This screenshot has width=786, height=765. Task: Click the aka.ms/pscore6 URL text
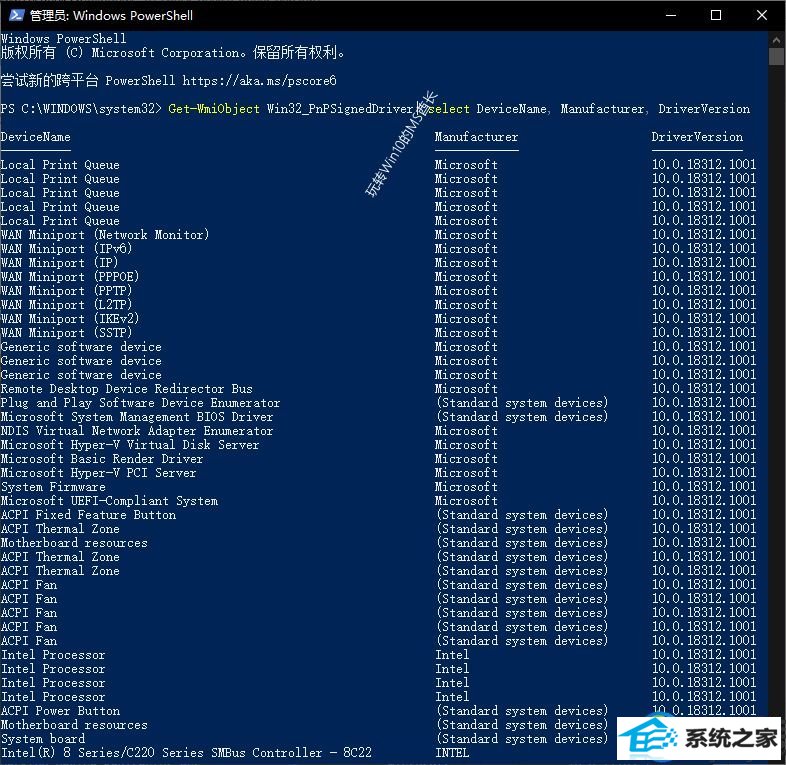pos(259,81)
